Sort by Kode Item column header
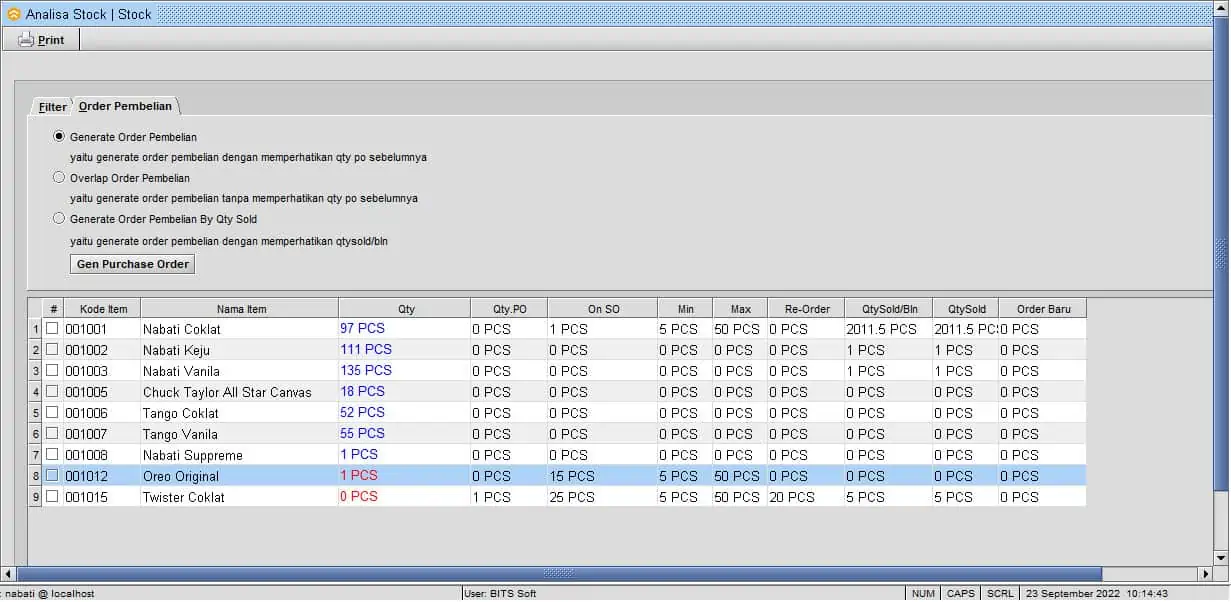 tap(102, 309)
